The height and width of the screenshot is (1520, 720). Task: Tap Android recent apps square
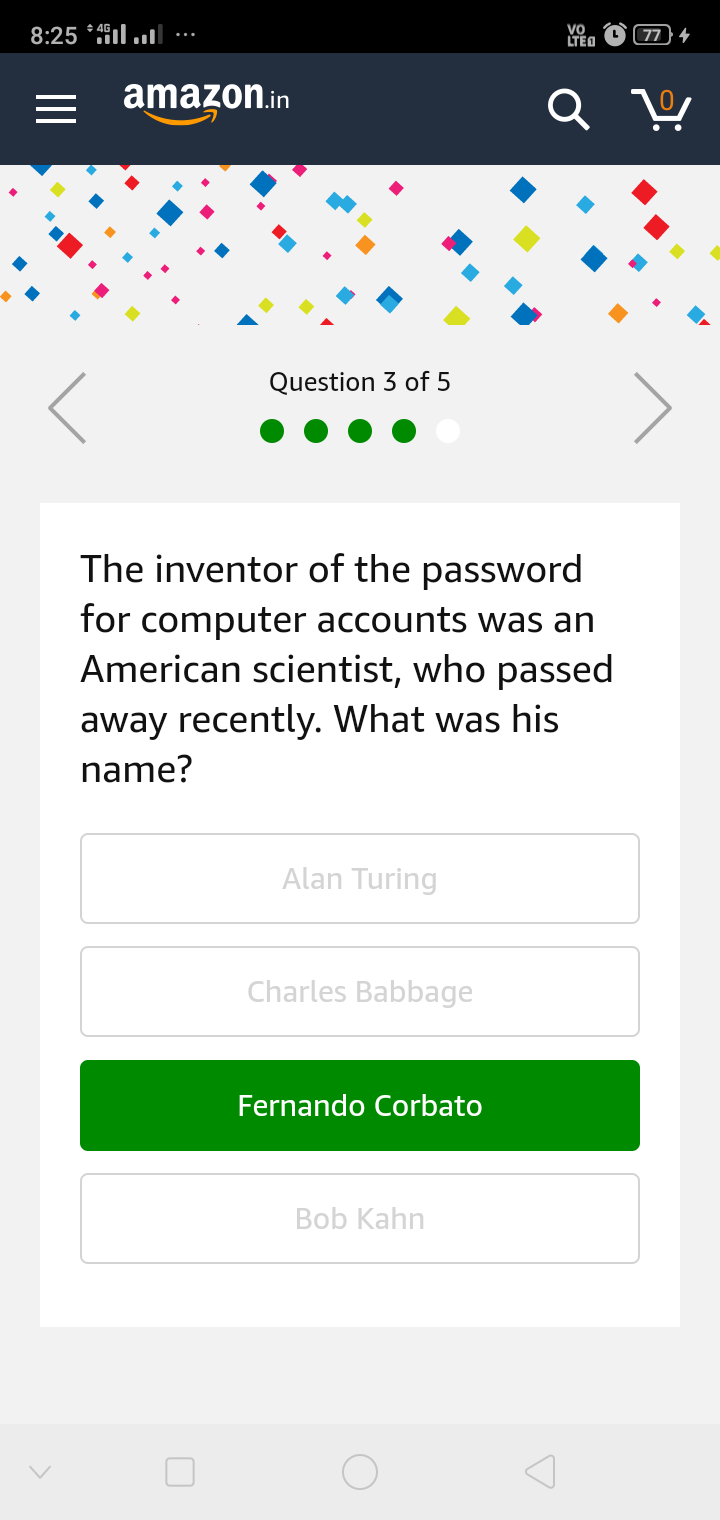[x=180, y=1471]
